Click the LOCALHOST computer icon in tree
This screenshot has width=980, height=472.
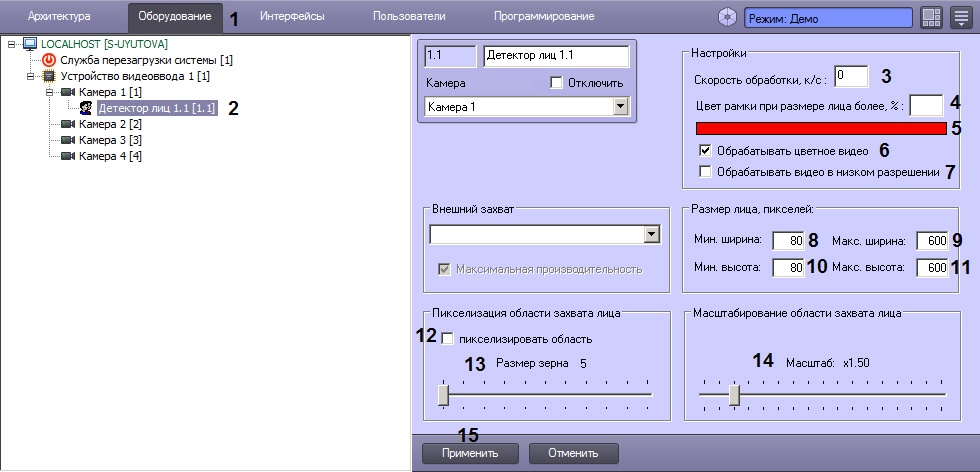point(29,44)
